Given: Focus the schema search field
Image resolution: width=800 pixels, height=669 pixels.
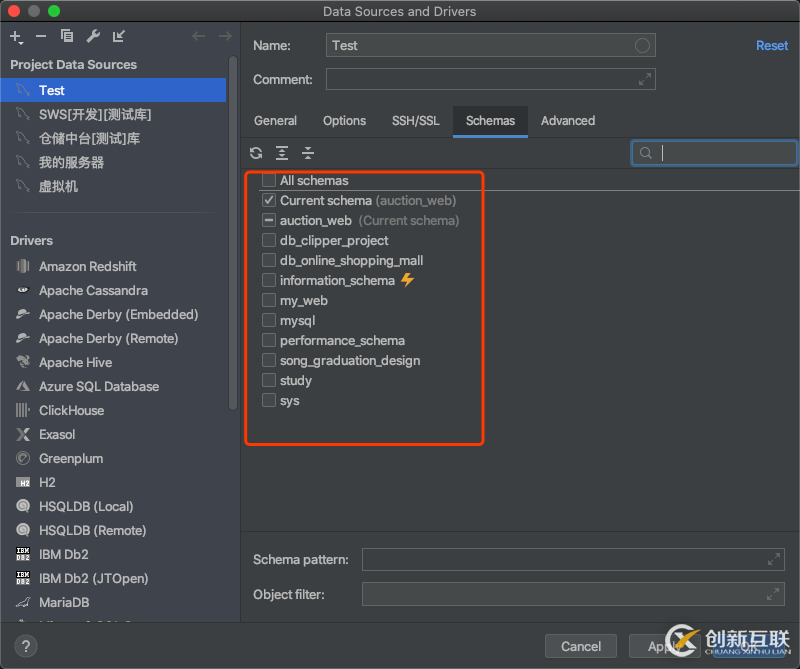Looking at the screenshot, I should [713, 153].
